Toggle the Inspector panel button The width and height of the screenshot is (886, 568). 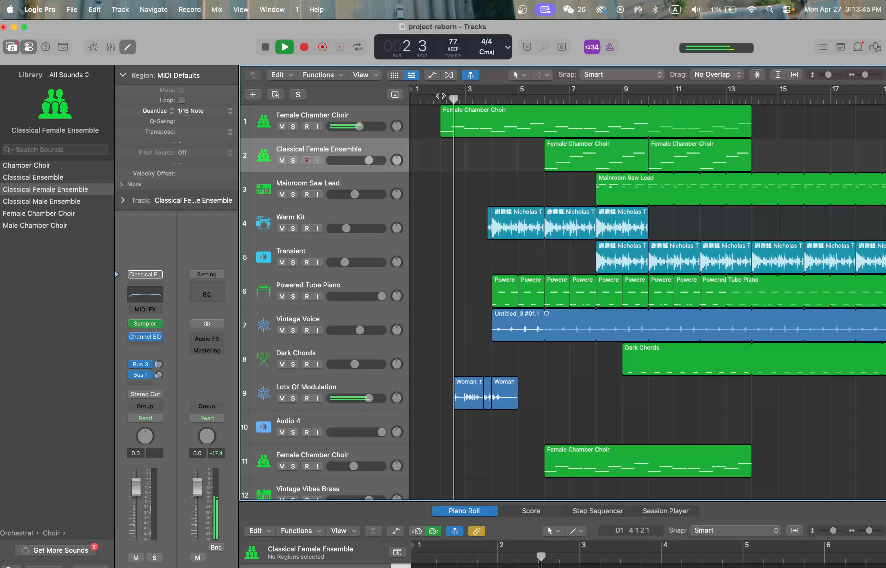pos(28,47)
